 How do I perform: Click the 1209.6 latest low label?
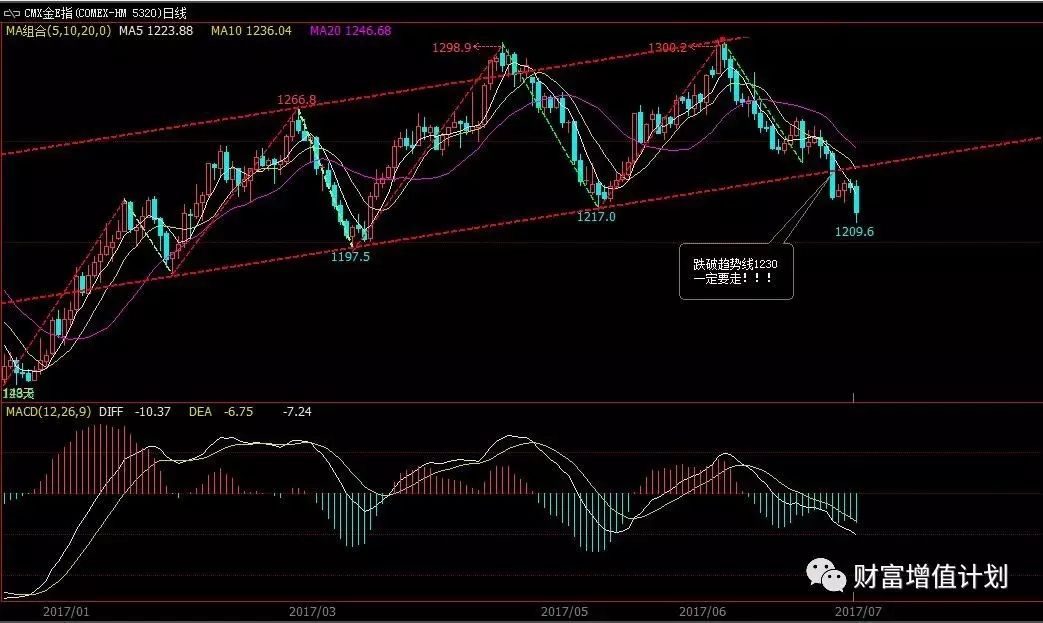pyautogui.click(x=854, y=232)
